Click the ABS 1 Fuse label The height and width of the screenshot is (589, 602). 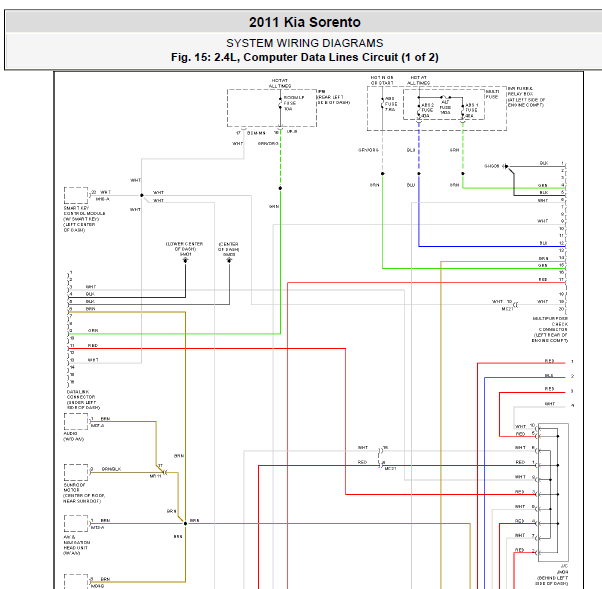tap(471, 110)
